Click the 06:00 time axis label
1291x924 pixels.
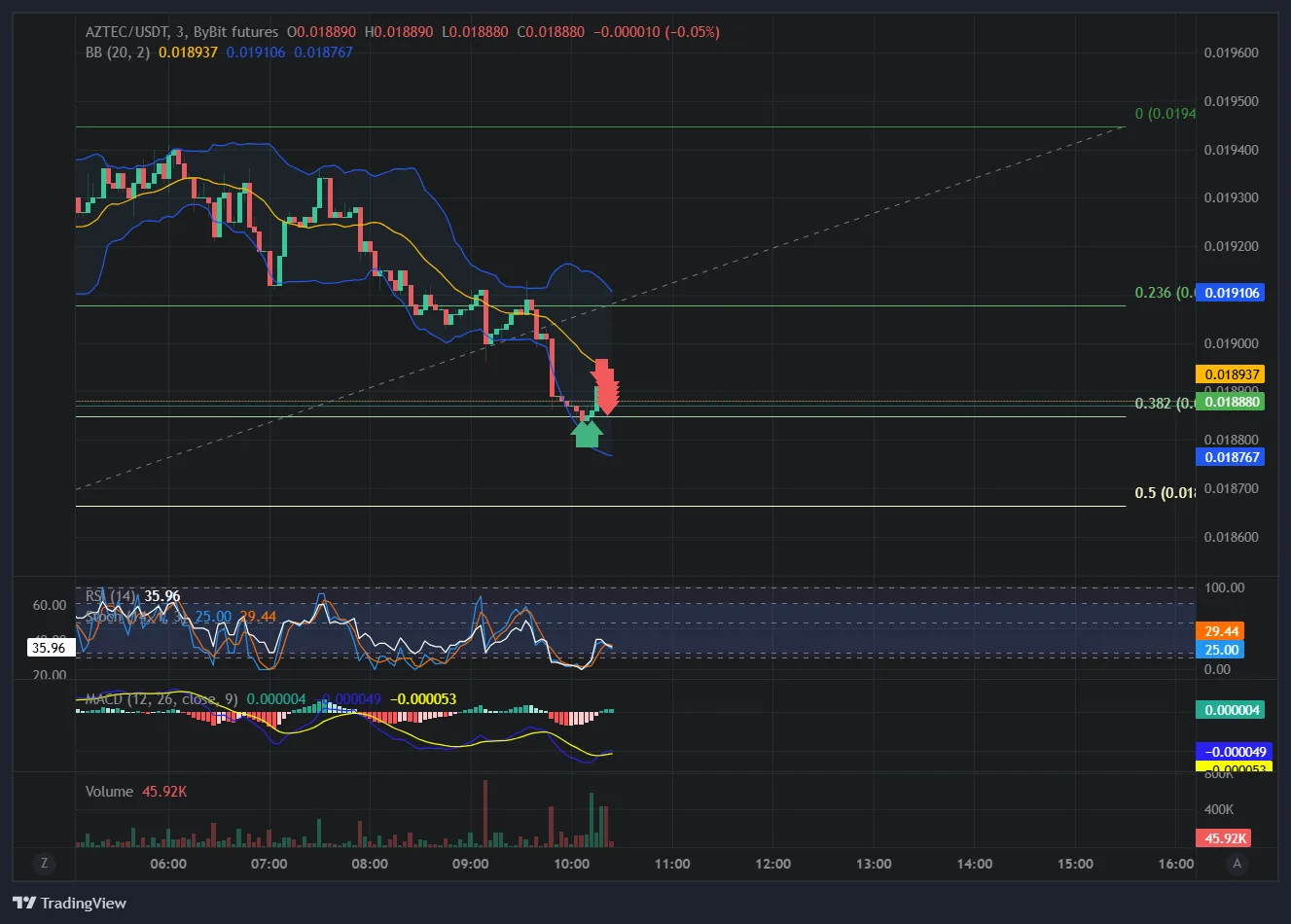click(x=168, y=864)
